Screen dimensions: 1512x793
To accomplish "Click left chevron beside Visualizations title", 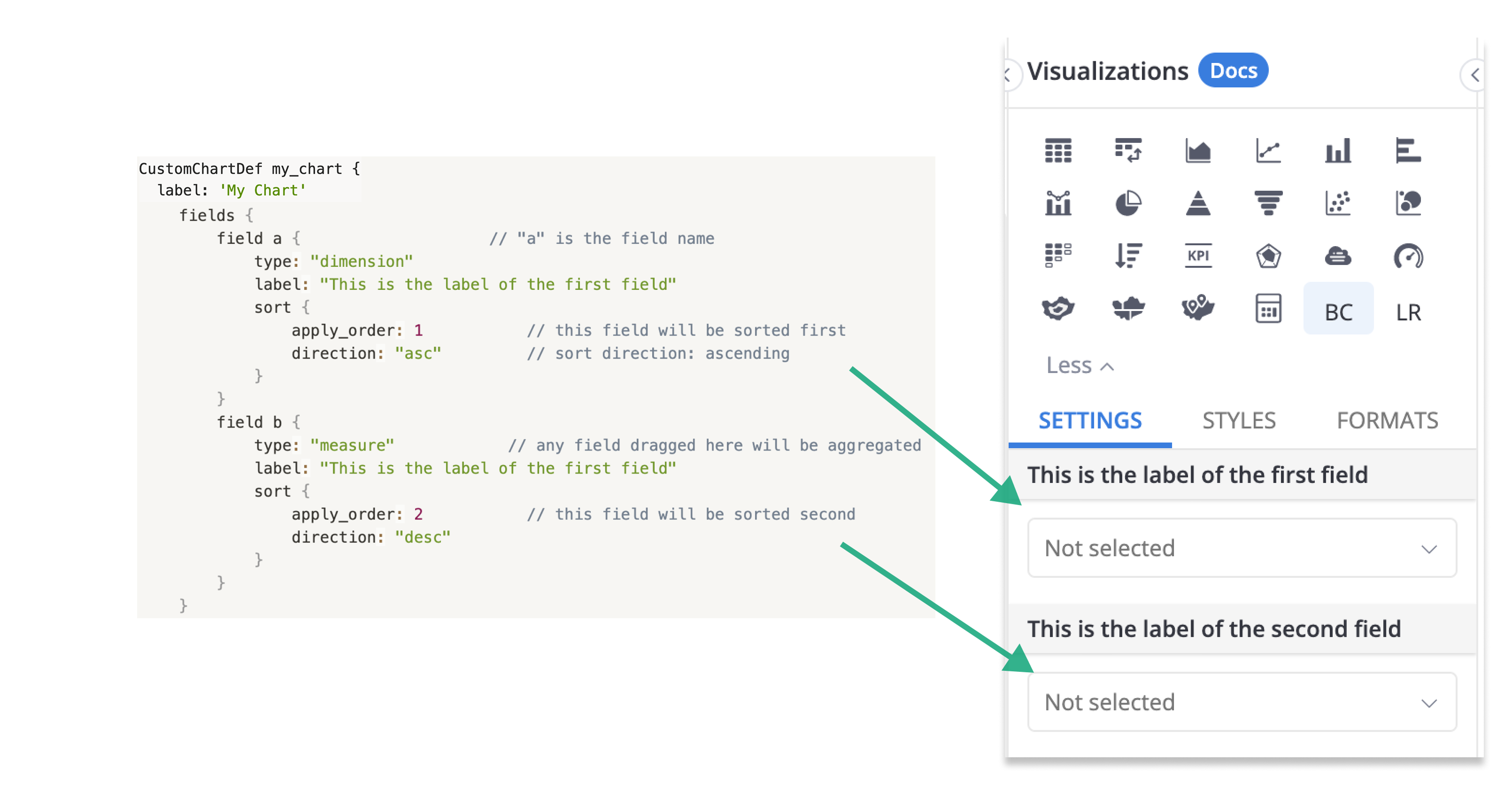I will tap(1009, 75).
